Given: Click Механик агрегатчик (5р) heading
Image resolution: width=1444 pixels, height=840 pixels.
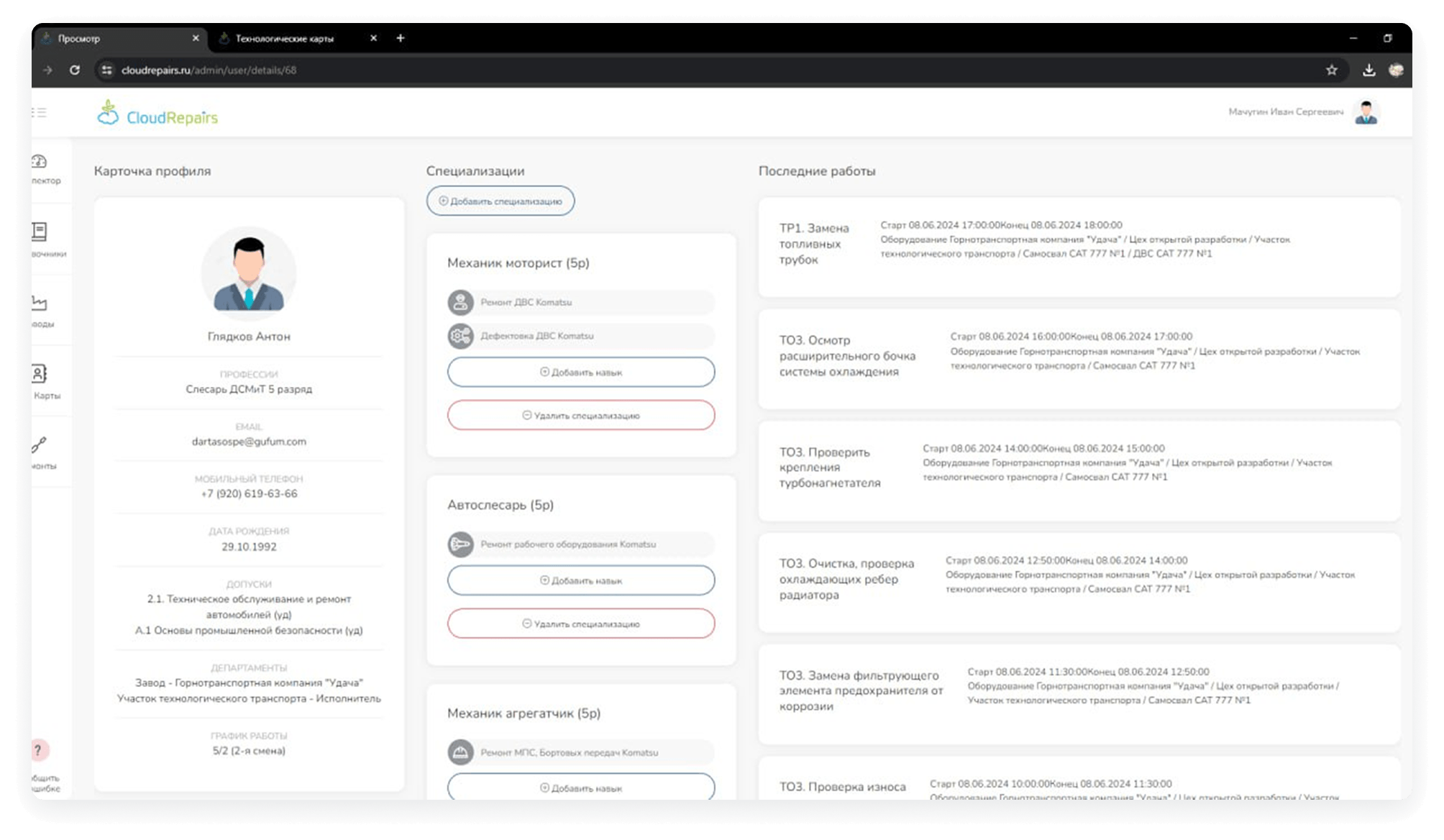Looking at the screenshot, I should click(x=524, y=713).
